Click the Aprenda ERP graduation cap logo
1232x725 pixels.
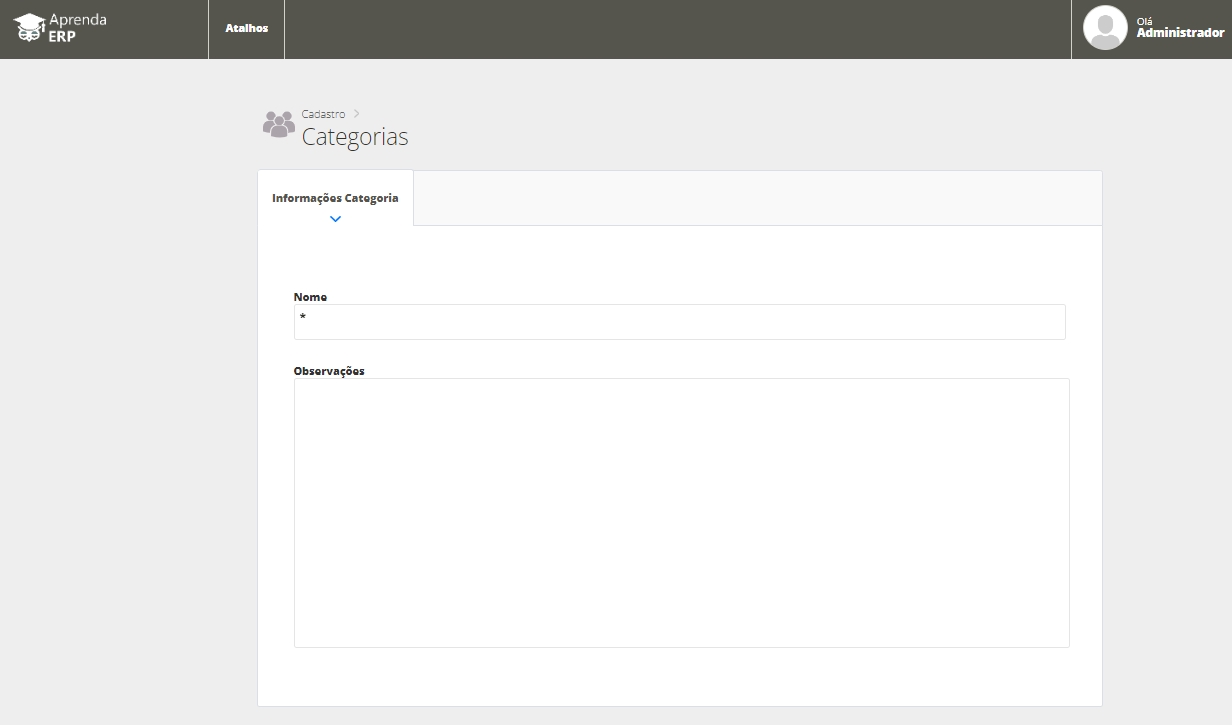(29, 27)
